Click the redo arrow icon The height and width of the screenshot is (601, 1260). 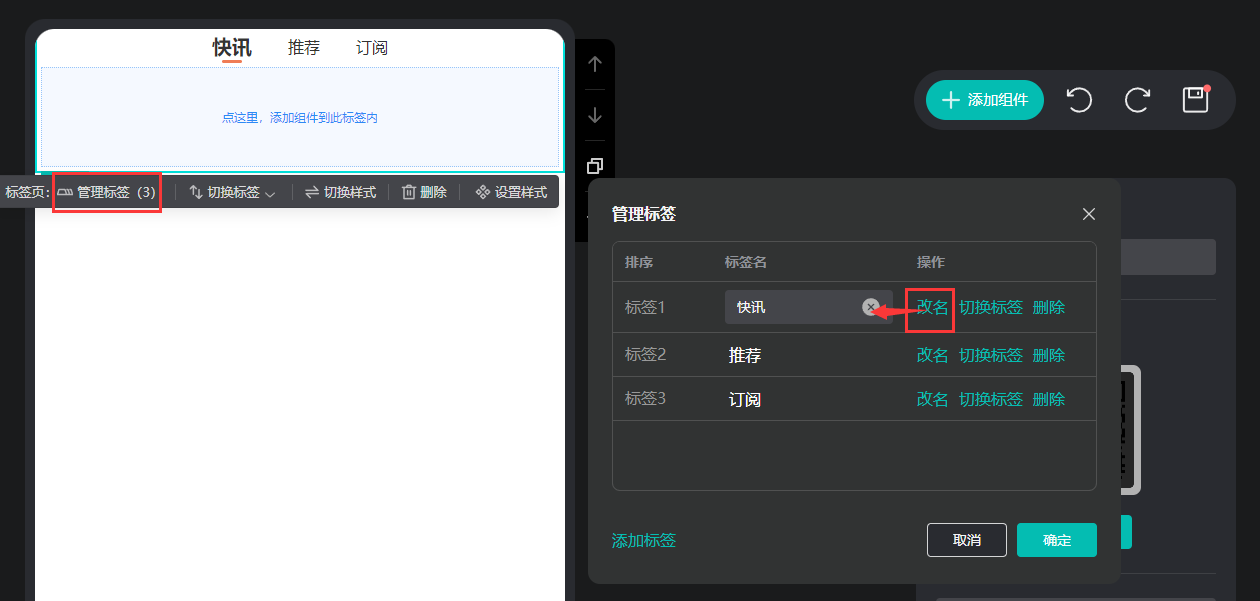1137,100
